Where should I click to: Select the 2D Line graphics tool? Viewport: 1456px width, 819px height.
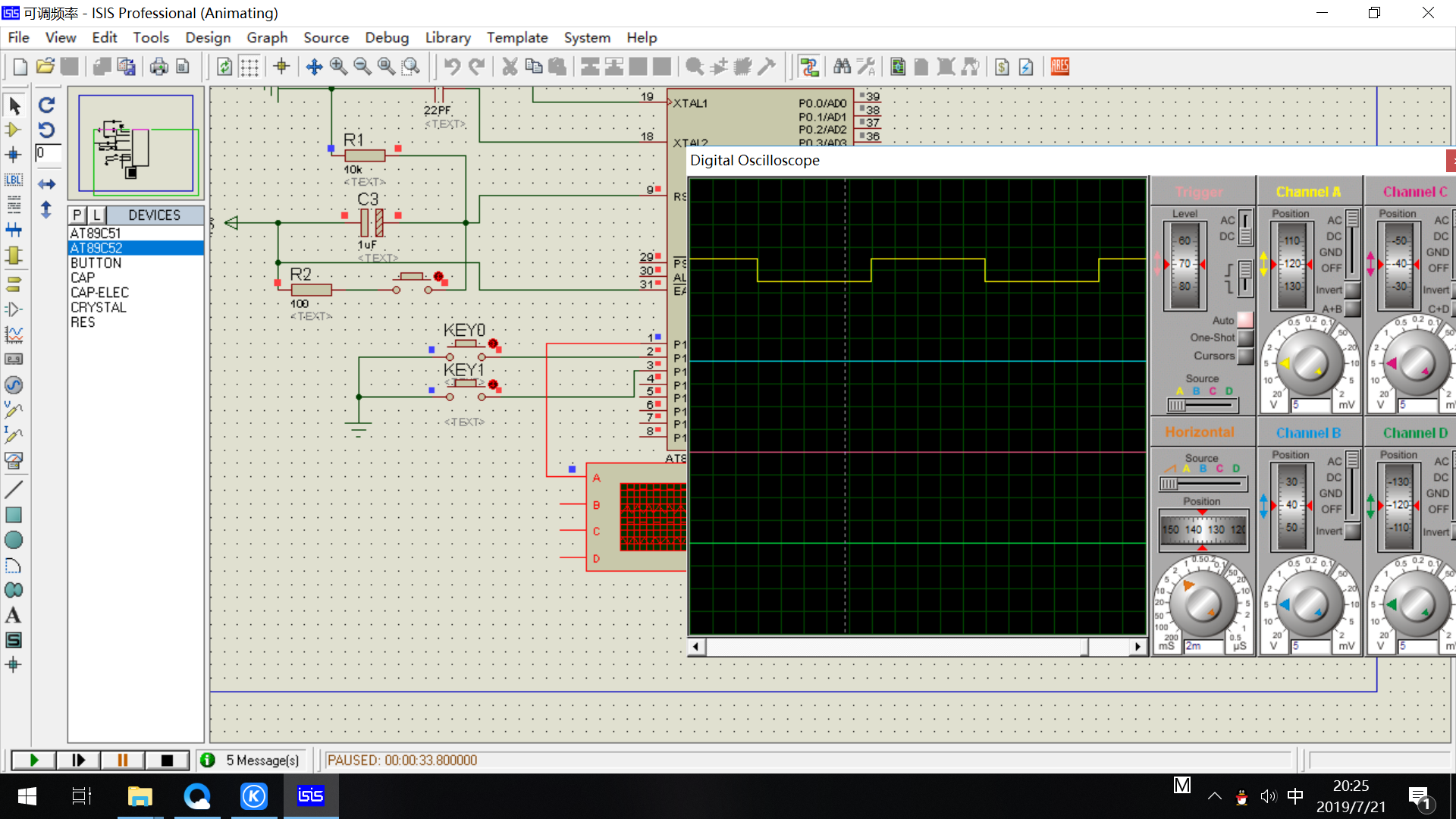coord(14,490)
